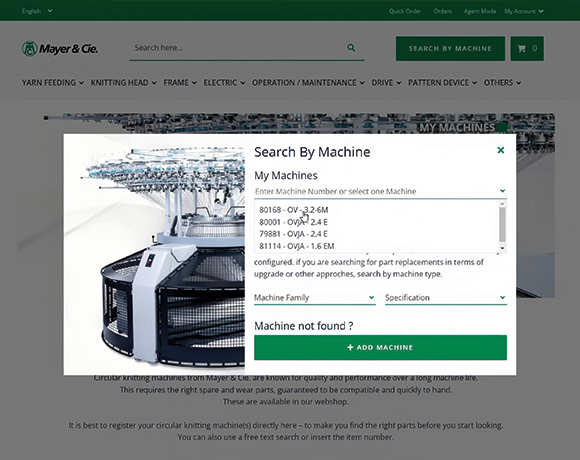
Task: Click the list scroll-up arrow
Action: click(502, 204)
